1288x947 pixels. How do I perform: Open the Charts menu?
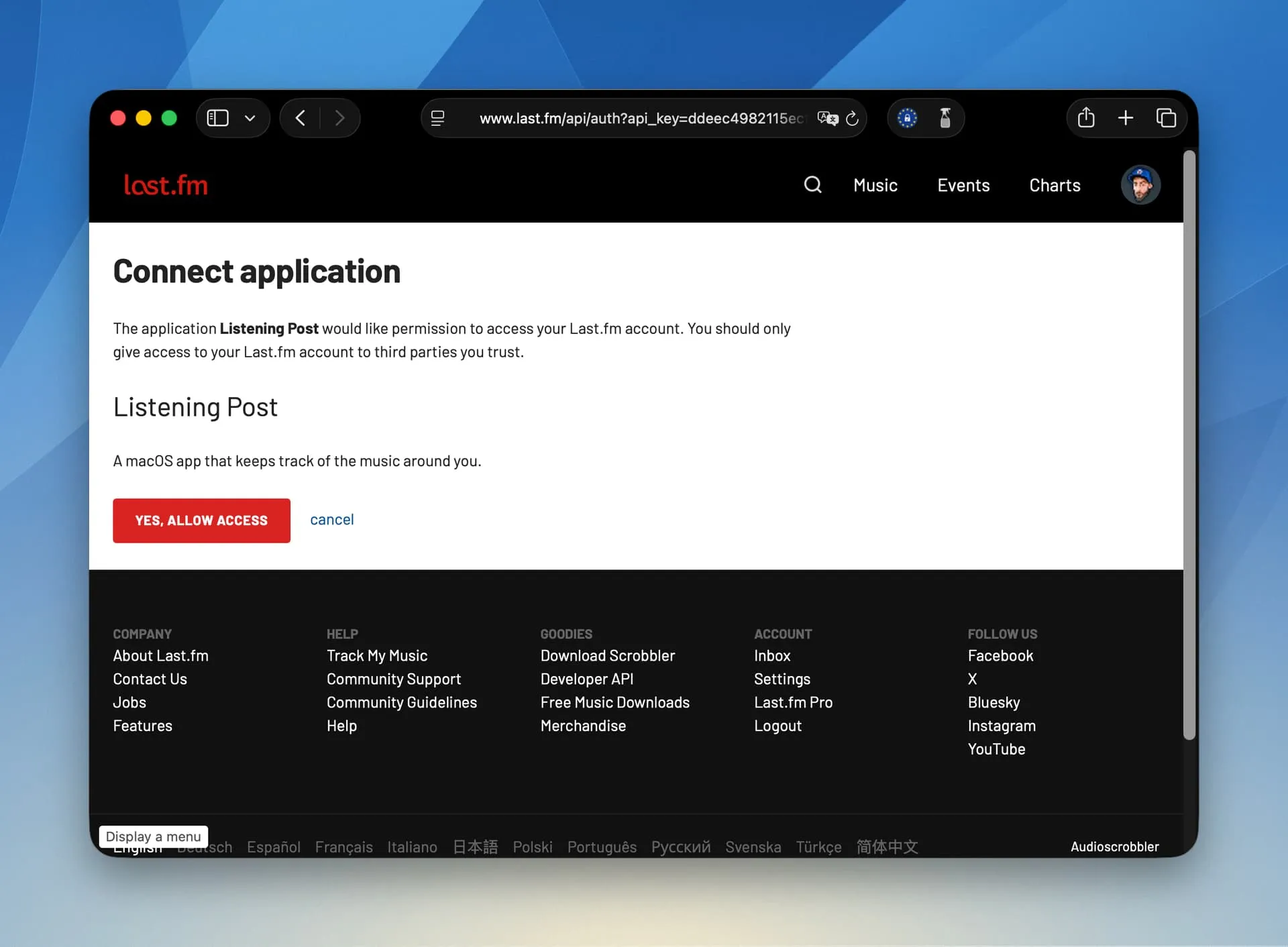pos(1055,185)
